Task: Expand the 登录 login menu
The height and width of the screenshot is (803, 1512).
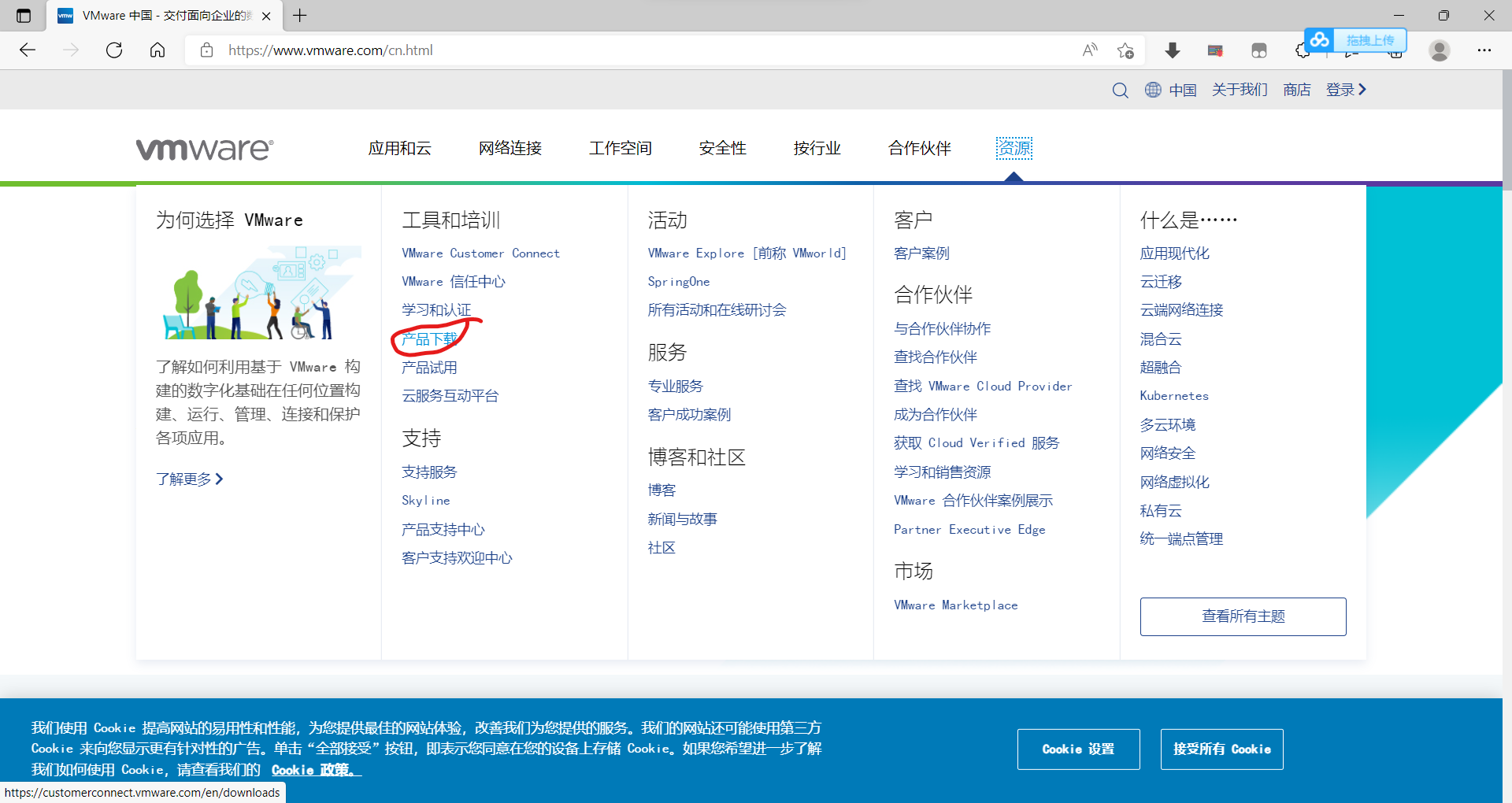Action: pos(1346,90)
